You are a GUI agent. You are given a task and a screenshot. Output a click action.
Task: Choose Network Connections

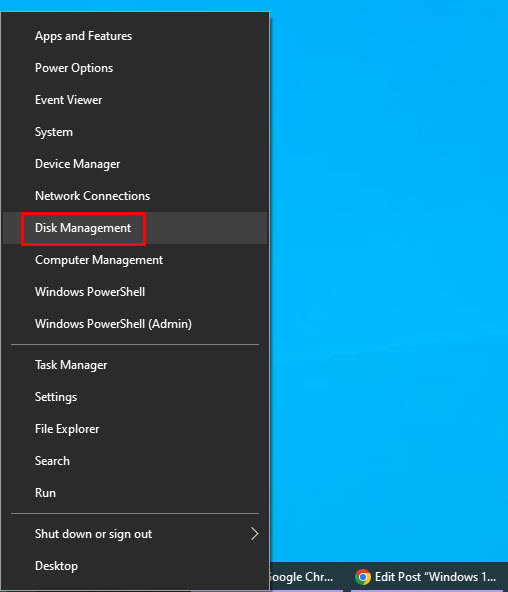pos(135,196)
